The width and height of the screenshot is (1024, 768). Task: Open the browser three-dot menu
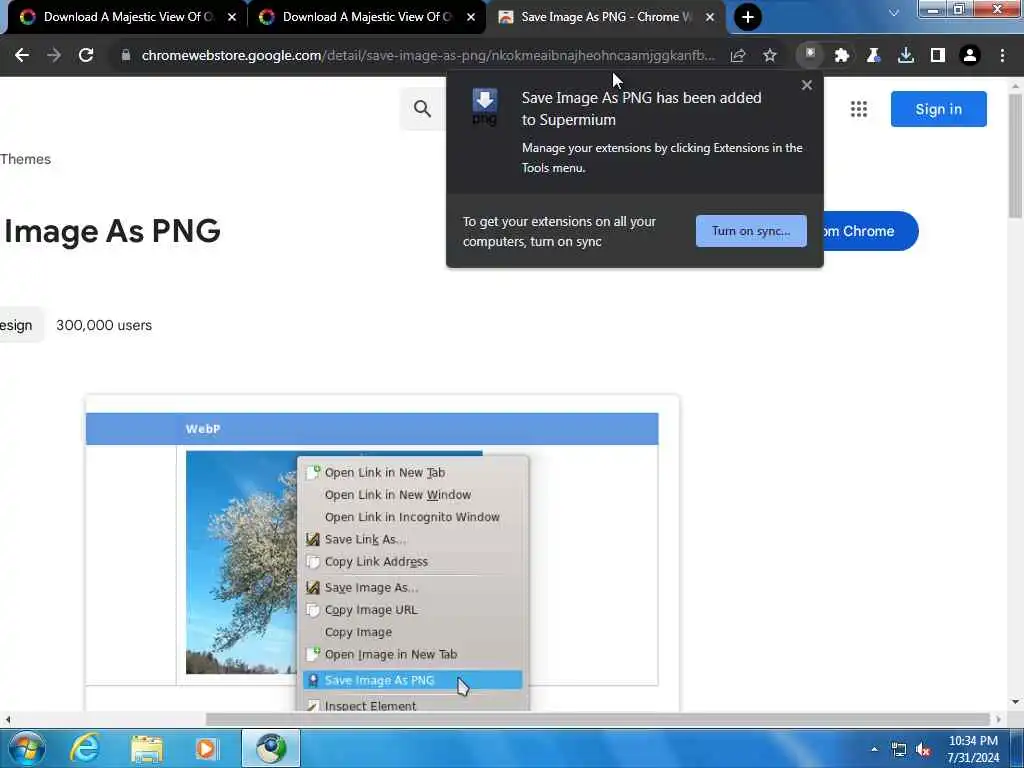tap(1002, 56)
